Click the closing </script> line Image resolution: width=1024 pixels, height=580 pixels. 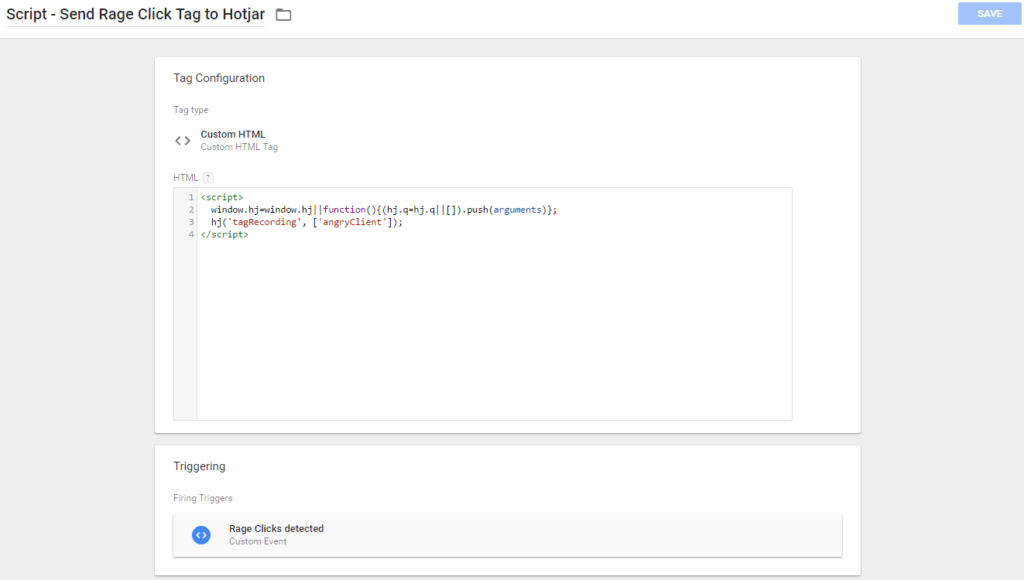tap(225, 234)
